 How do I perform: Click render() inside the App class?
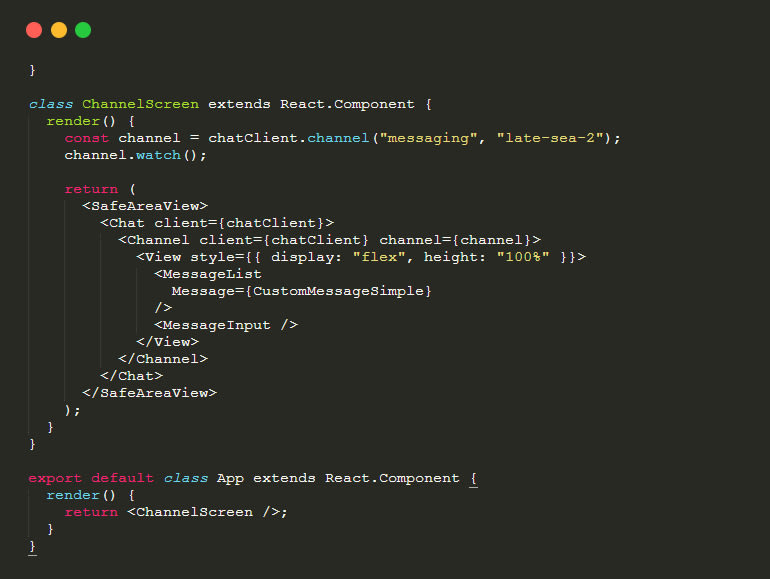tap(81, 495)
